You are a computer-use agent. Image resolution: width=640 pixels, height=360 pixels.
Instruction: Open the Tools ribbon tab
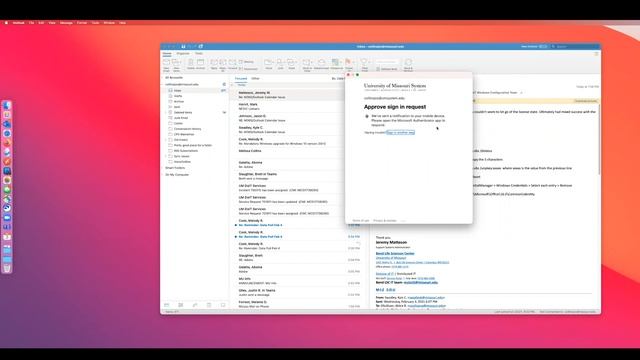pos(199,53)
